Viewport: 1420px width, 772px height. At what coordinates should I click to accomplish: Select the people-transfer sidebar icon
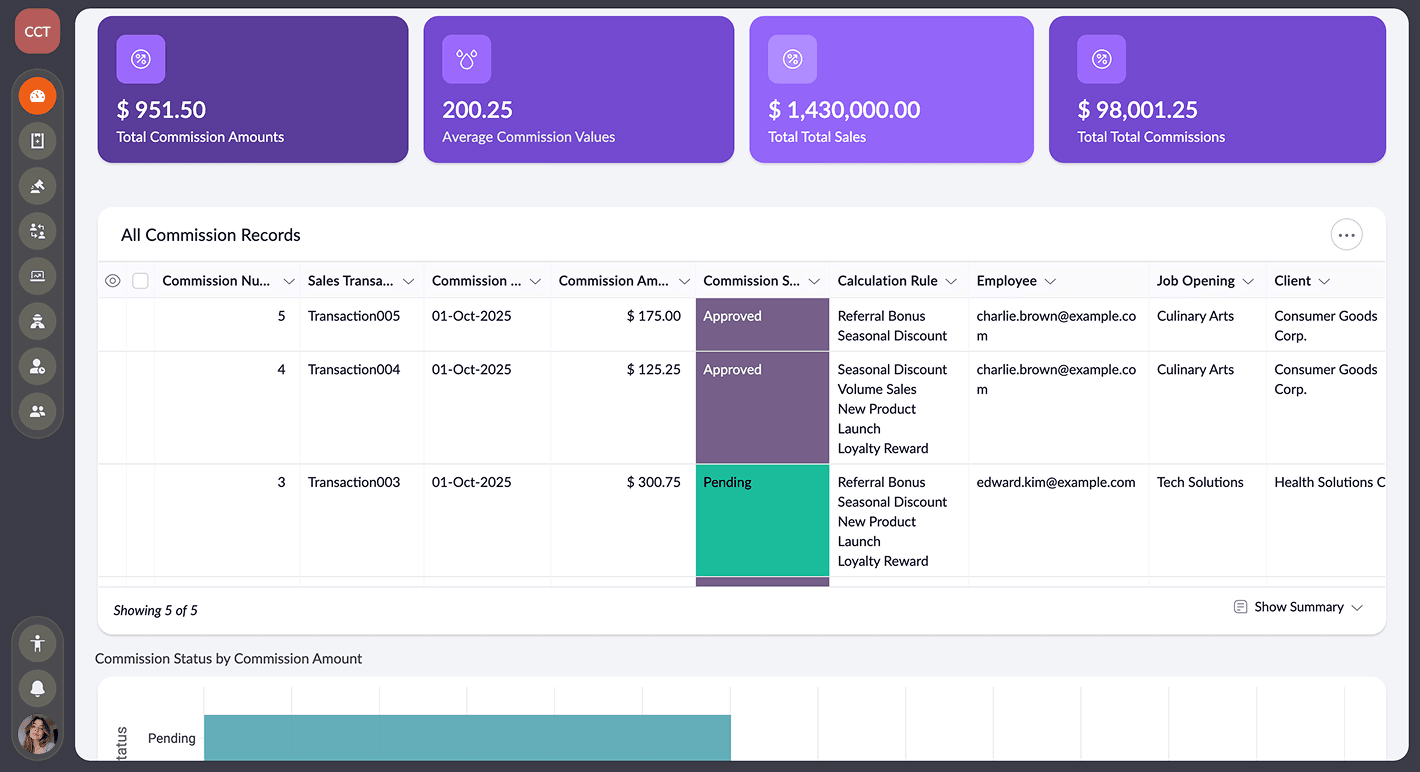[37, 231]
